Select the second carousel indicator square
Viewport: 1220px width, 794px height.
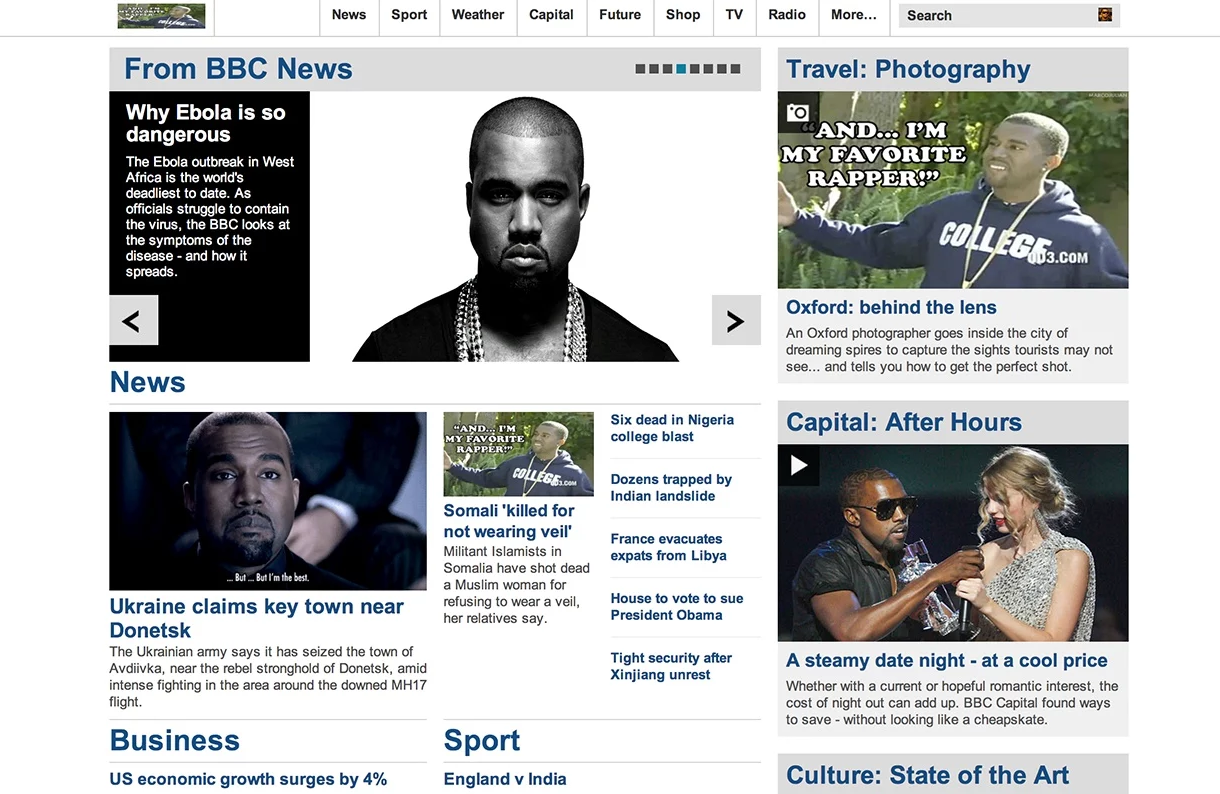point(654,69)
